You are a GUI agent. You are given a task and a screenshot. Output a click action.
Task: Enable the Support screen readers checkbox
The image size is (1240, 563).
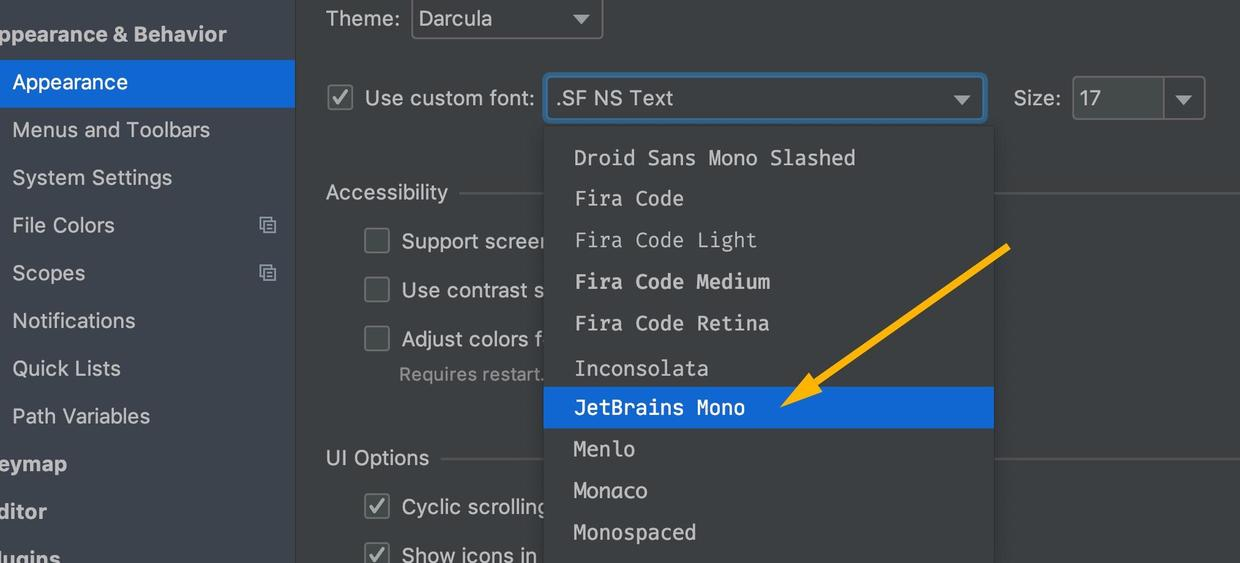coord(377,241)
